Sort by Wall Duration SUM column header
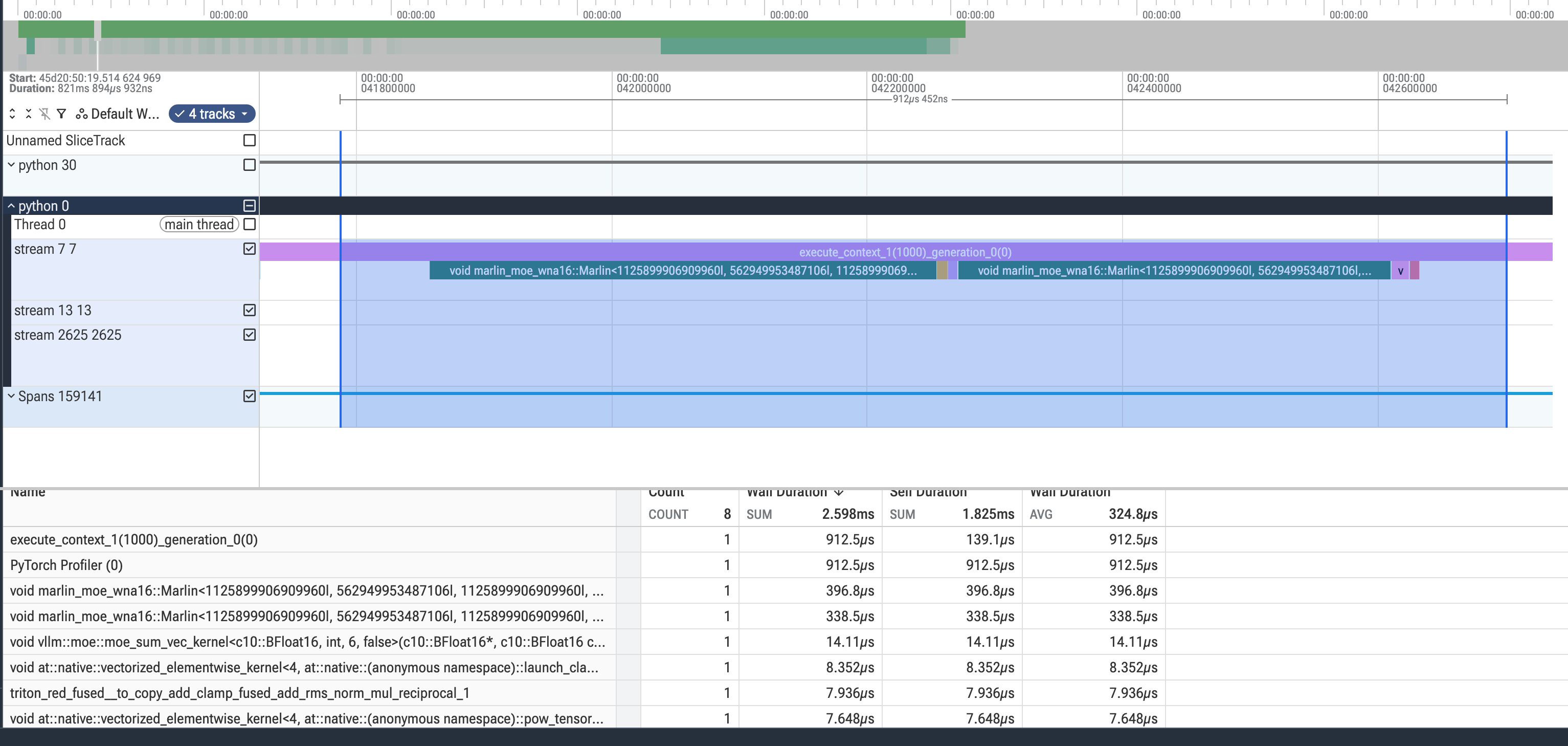 (794, 492)
